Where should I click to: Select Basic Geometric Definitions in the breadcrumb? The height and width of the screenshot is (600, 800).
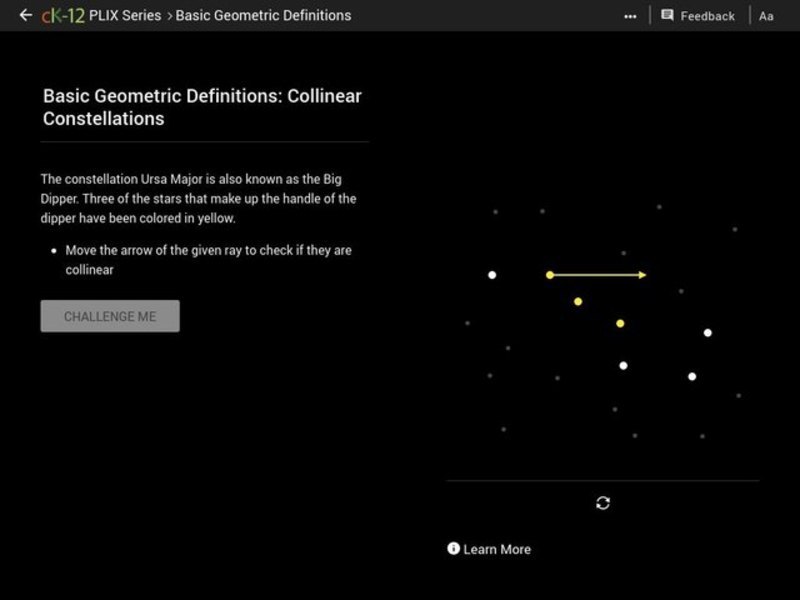(x=264, y=15)
